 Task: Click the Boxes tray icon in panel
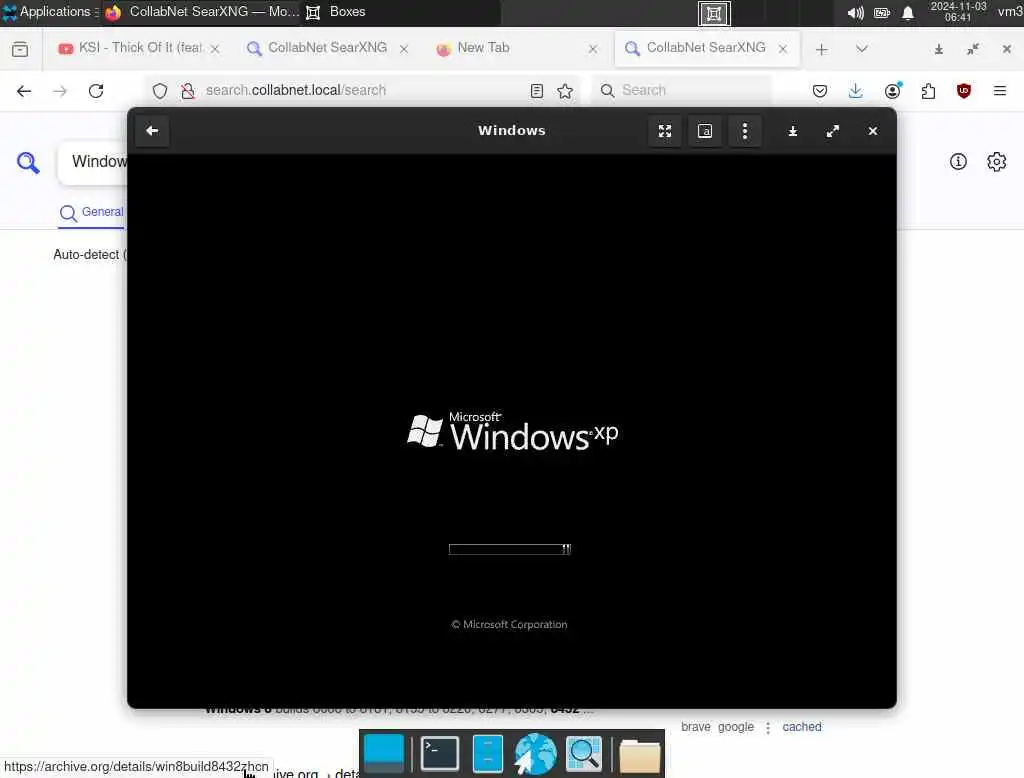(x=714, y=13)
